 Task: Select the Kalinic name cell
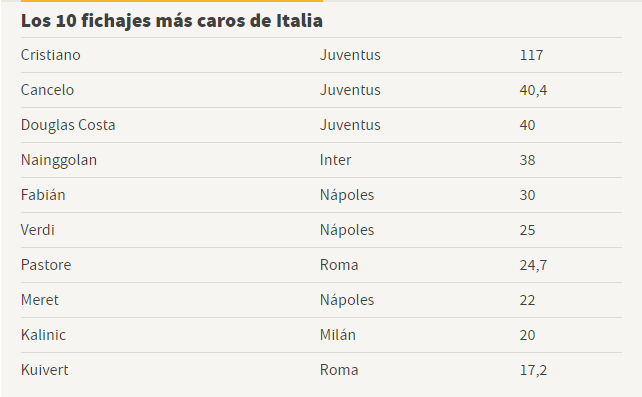43,335
